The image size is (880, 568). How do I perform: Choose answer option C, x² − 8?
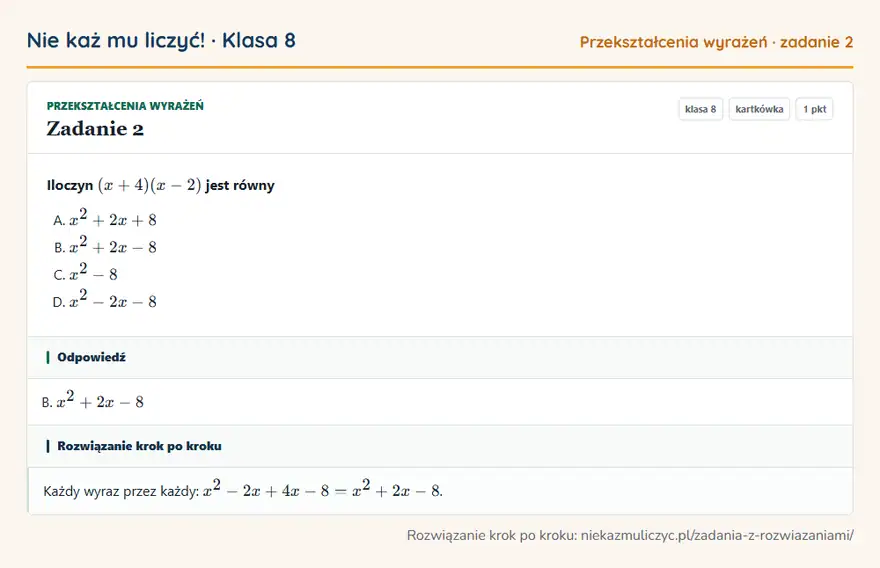[x=85, y=273]
